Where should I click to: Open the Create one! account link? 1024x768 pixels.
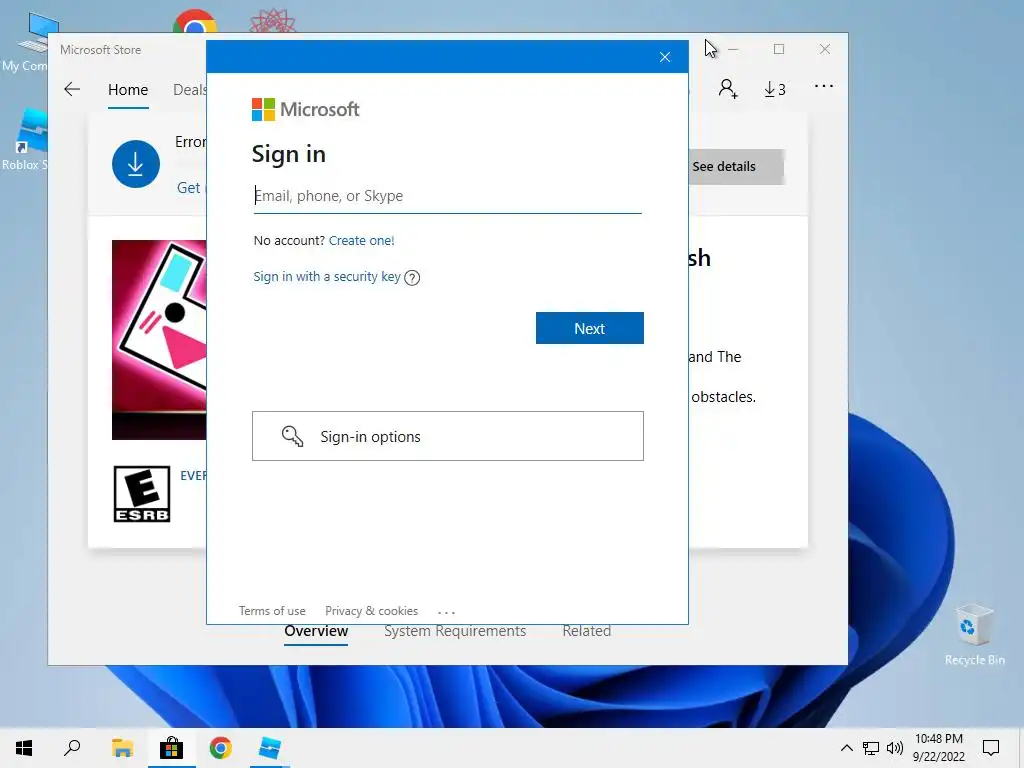pyautogui.click(x=361, y=240)
